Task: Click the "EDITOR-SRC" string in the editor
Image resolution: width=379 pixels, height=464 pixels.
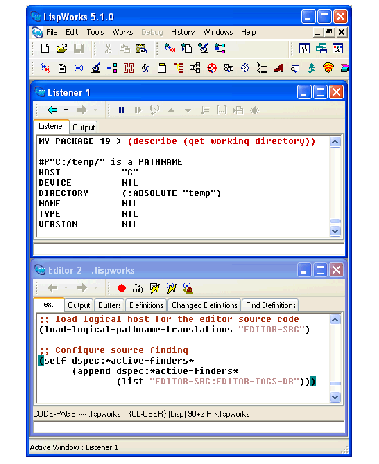Action: pyautogui.click(x=272, y=329)
